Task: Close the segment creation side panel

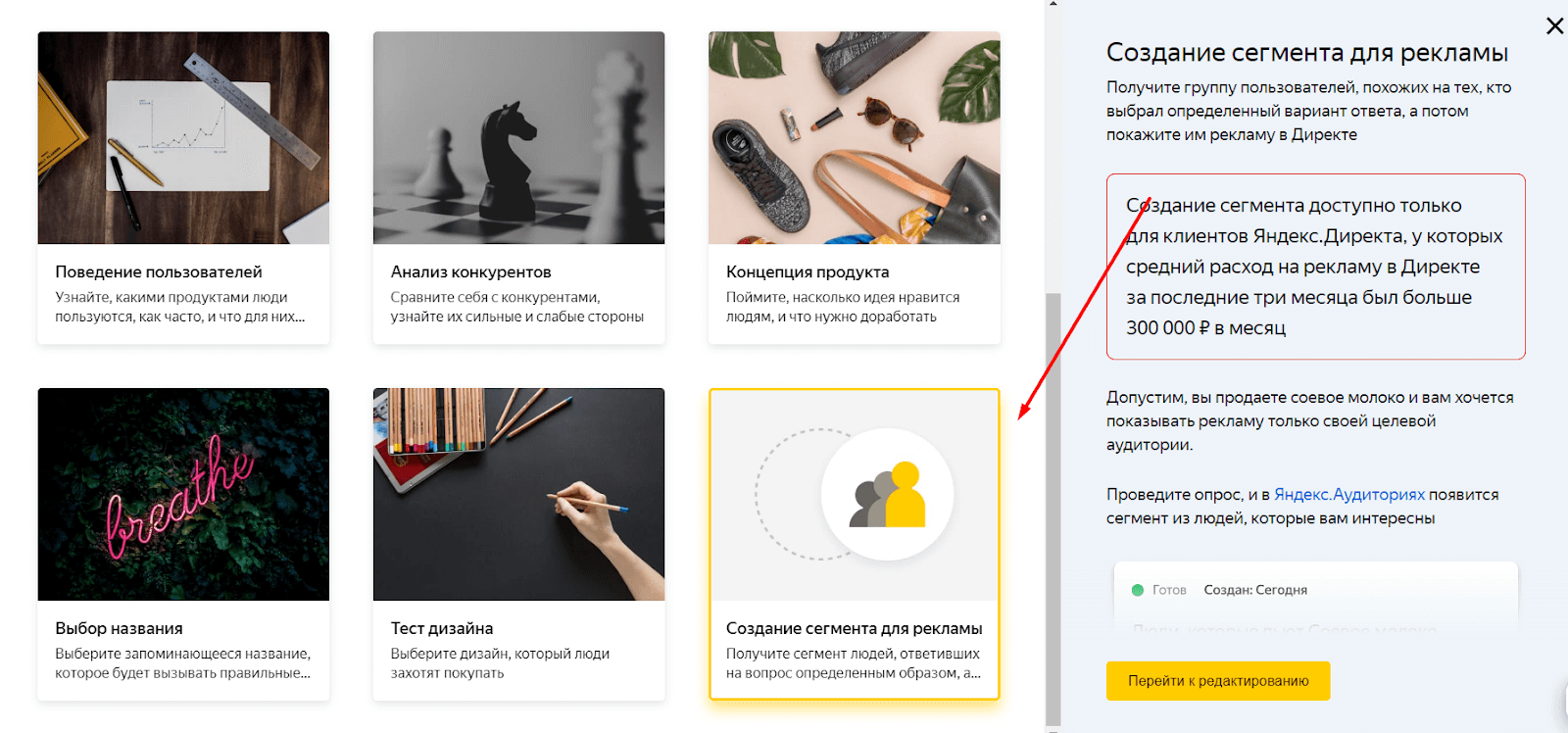Action: point(1554,25)
